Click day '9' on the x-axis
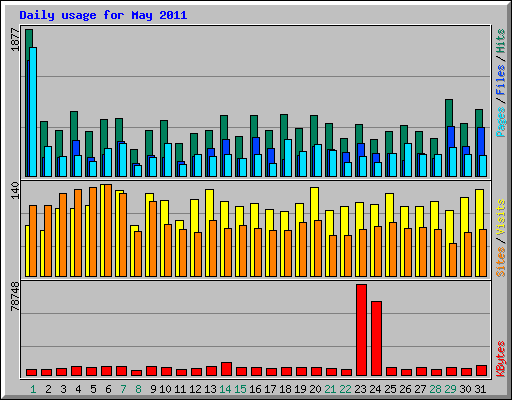Image resolution: width=512 pixels, height=400 pixels. pyautogui.click(x=153, y=389)
